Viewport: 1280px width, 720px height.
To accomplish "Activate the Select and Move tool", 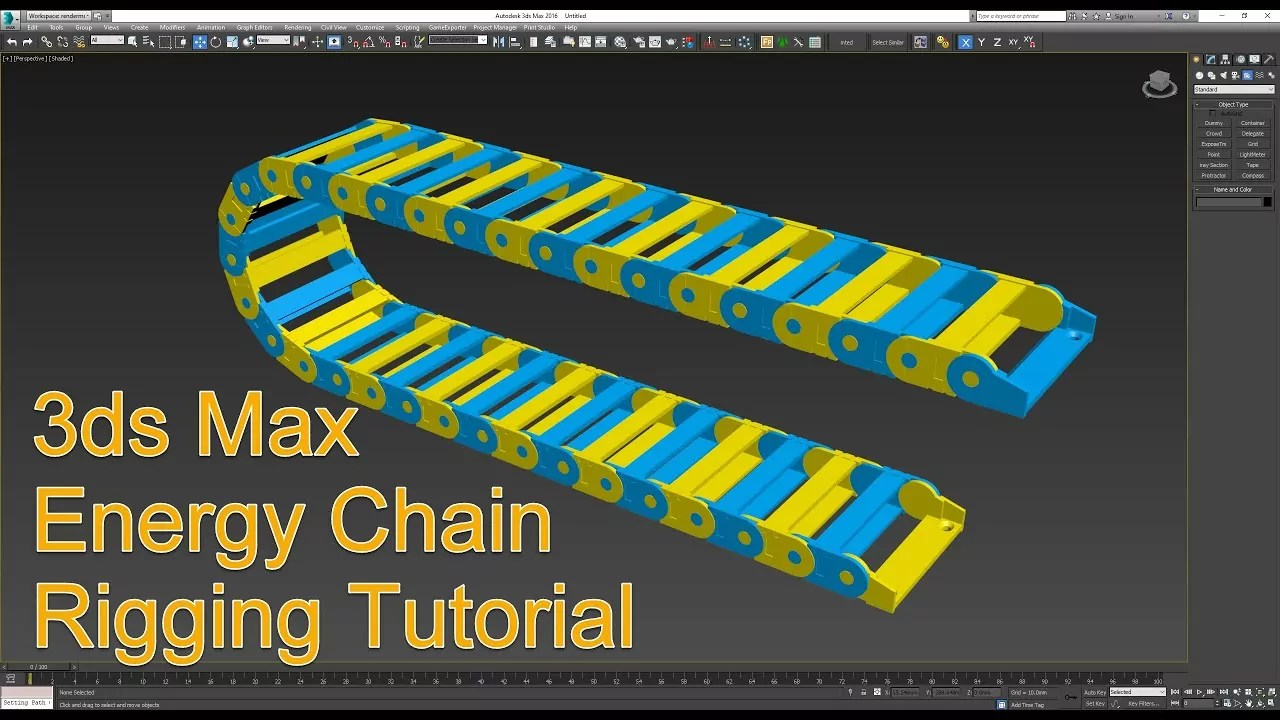I will (x=199, y=42).
